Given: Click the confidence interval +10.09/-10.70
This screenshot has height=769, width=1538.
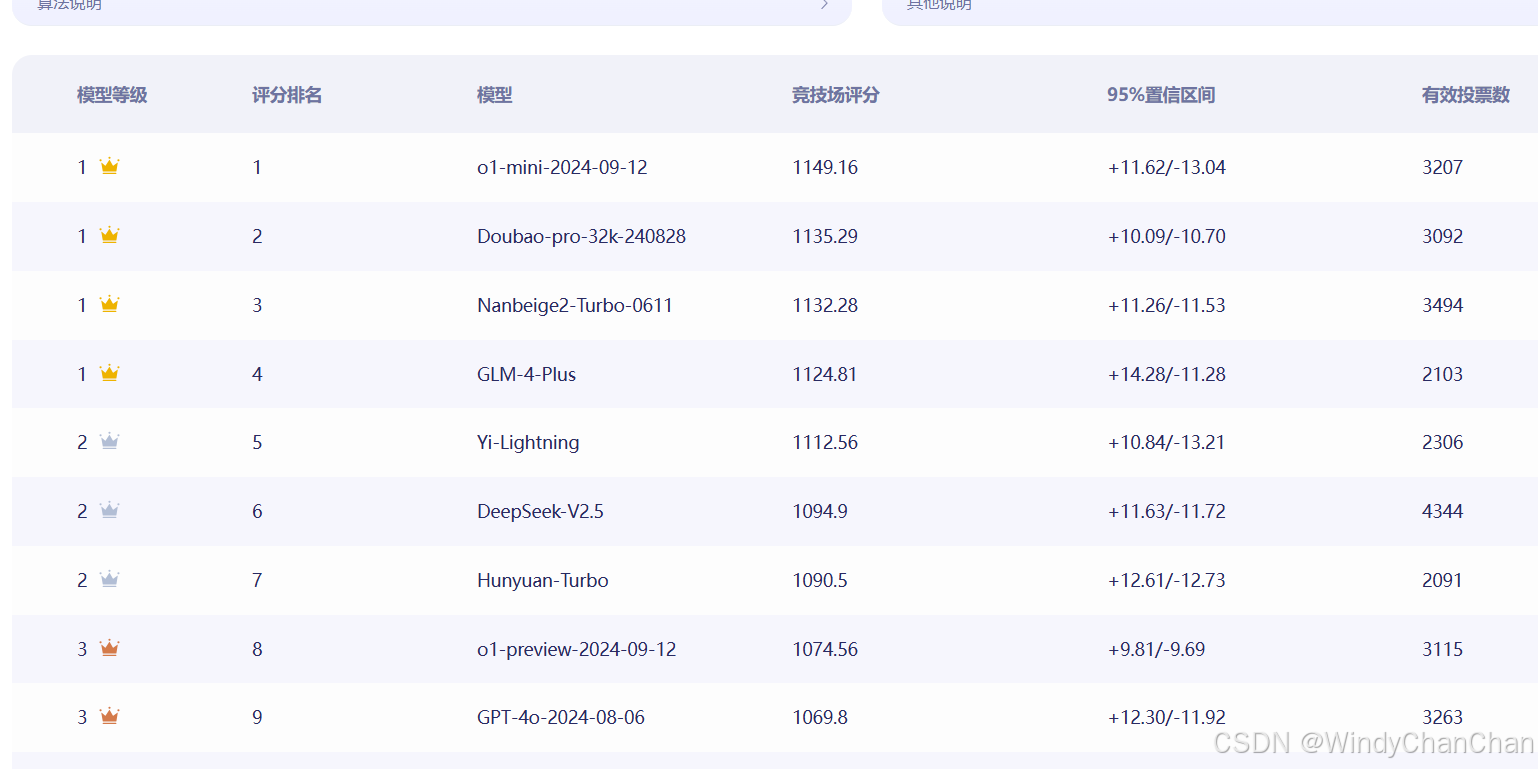Looking at the screenshot, I should (x=1167, y=236).
